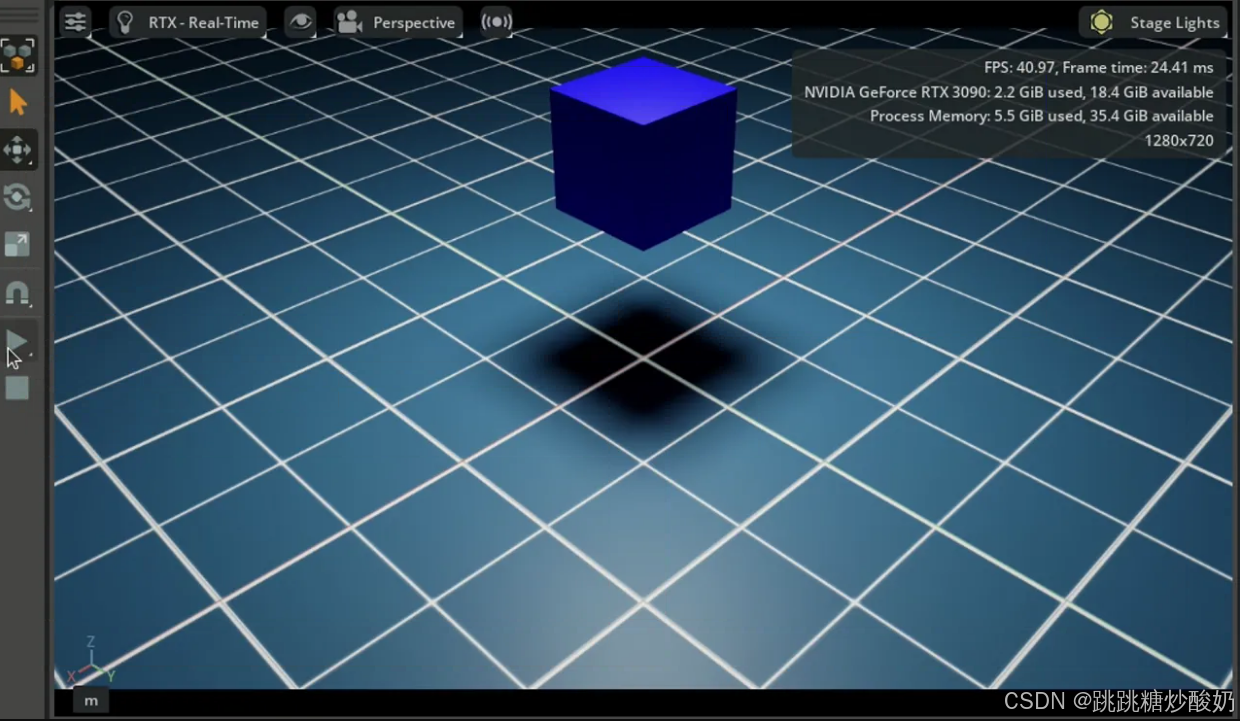Click the 'm' units indicator
Viewport: 1240px width, 721px height.
tap(91, 701)
